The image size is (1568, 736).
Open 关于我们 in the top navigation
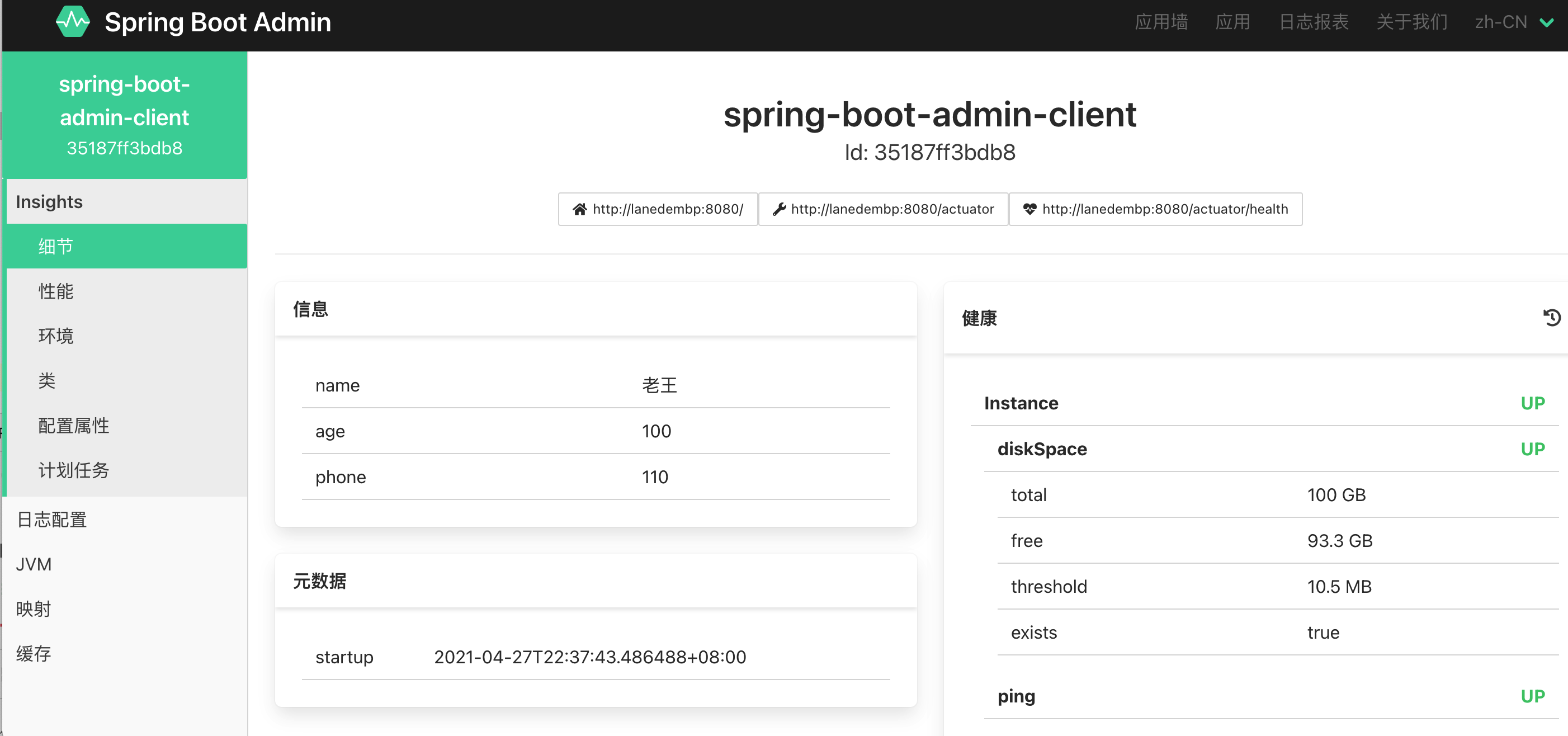1411,22
